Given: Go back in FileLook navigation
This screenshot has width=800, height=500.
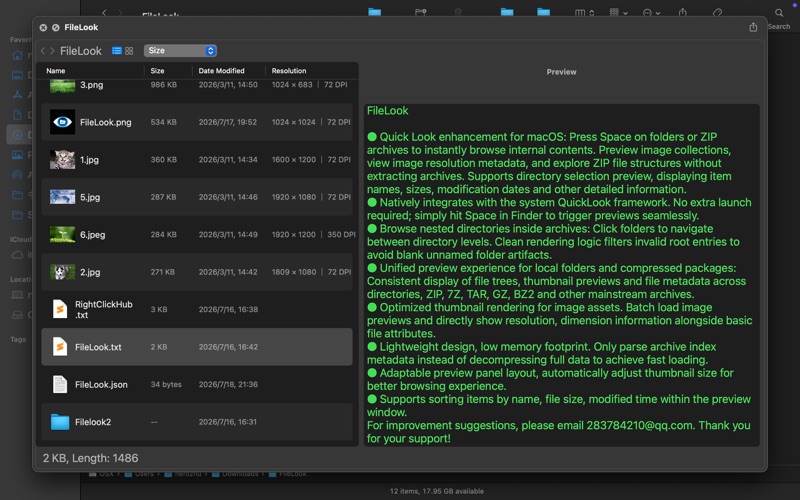Looking at the screenshot, I should point(43,51).
